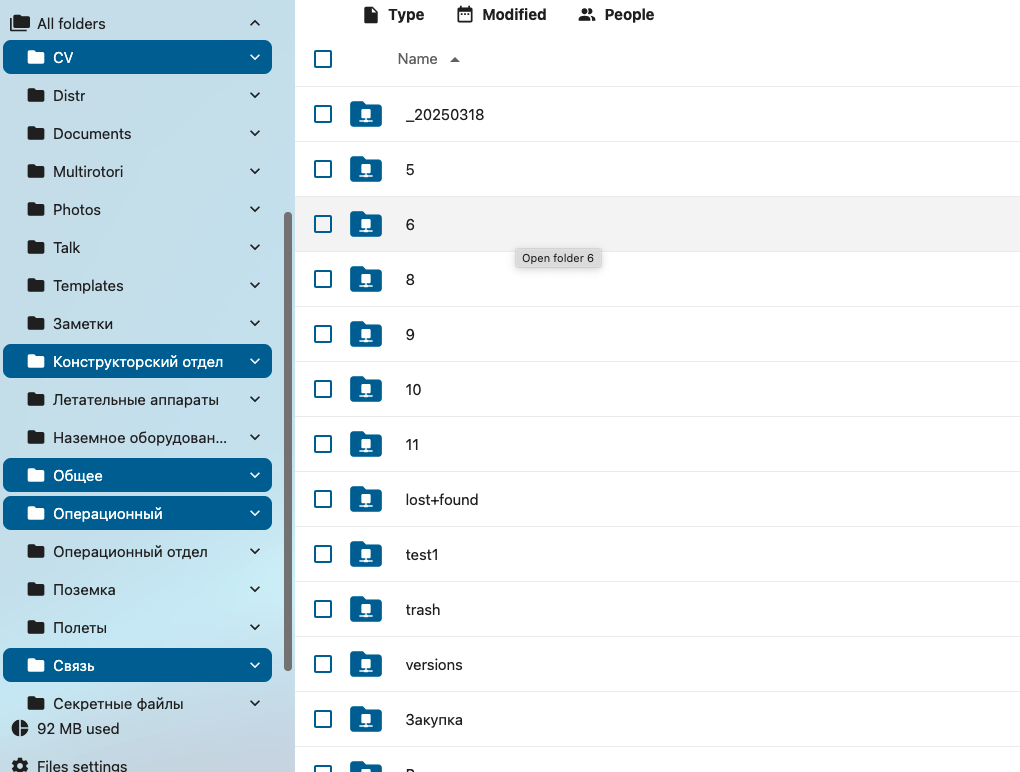Check the checkbox for folder 6

323,224
